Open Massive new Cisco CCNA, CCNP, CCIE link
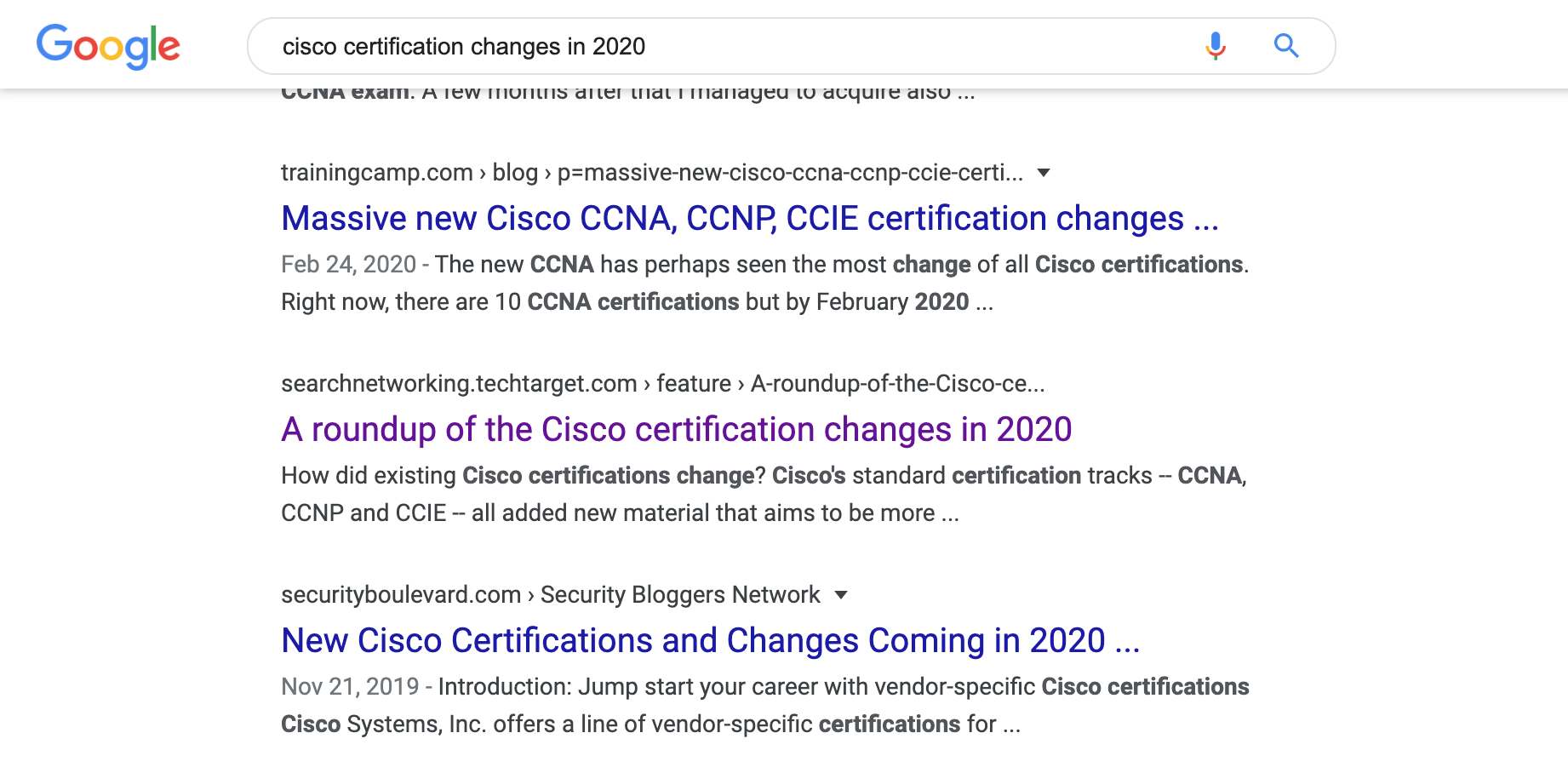 pyautogui.click(x=750, y=219)
